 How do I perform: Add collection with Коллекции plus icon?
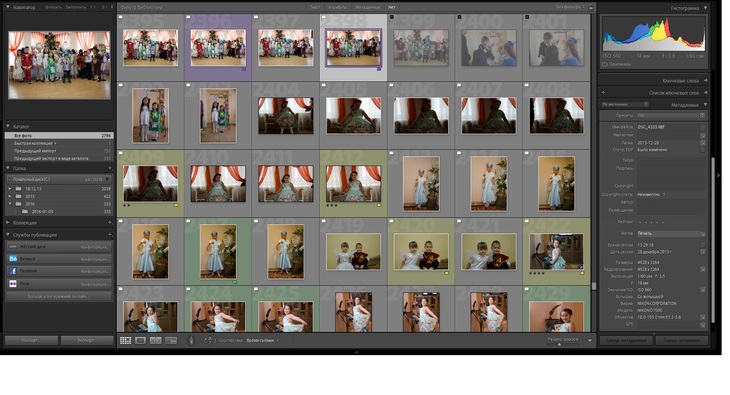pos(110,223)
